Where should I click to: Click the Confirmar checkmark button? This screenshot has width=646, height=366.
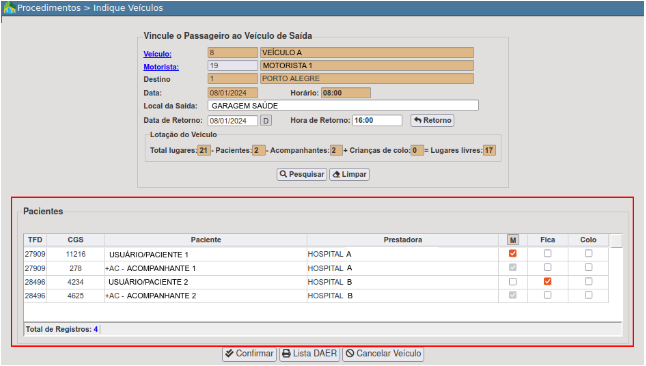(x=249, y=354)
